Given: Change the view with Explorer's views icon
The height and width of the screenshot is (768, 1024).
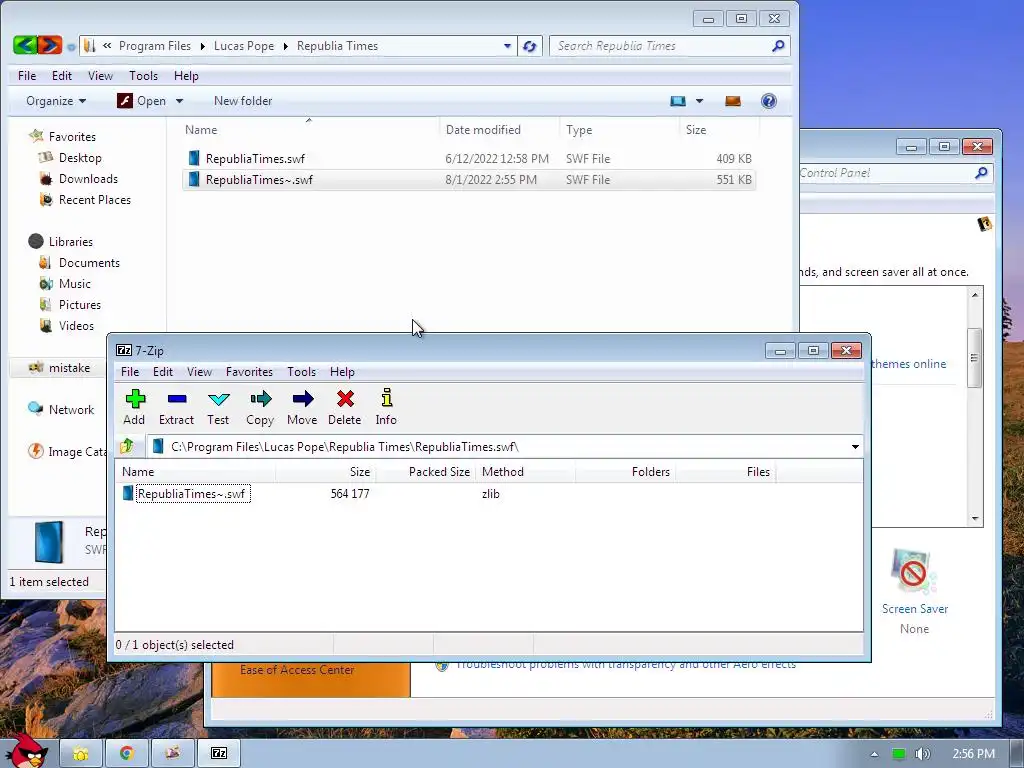Looking at the screenshot, I should [678, 101].
